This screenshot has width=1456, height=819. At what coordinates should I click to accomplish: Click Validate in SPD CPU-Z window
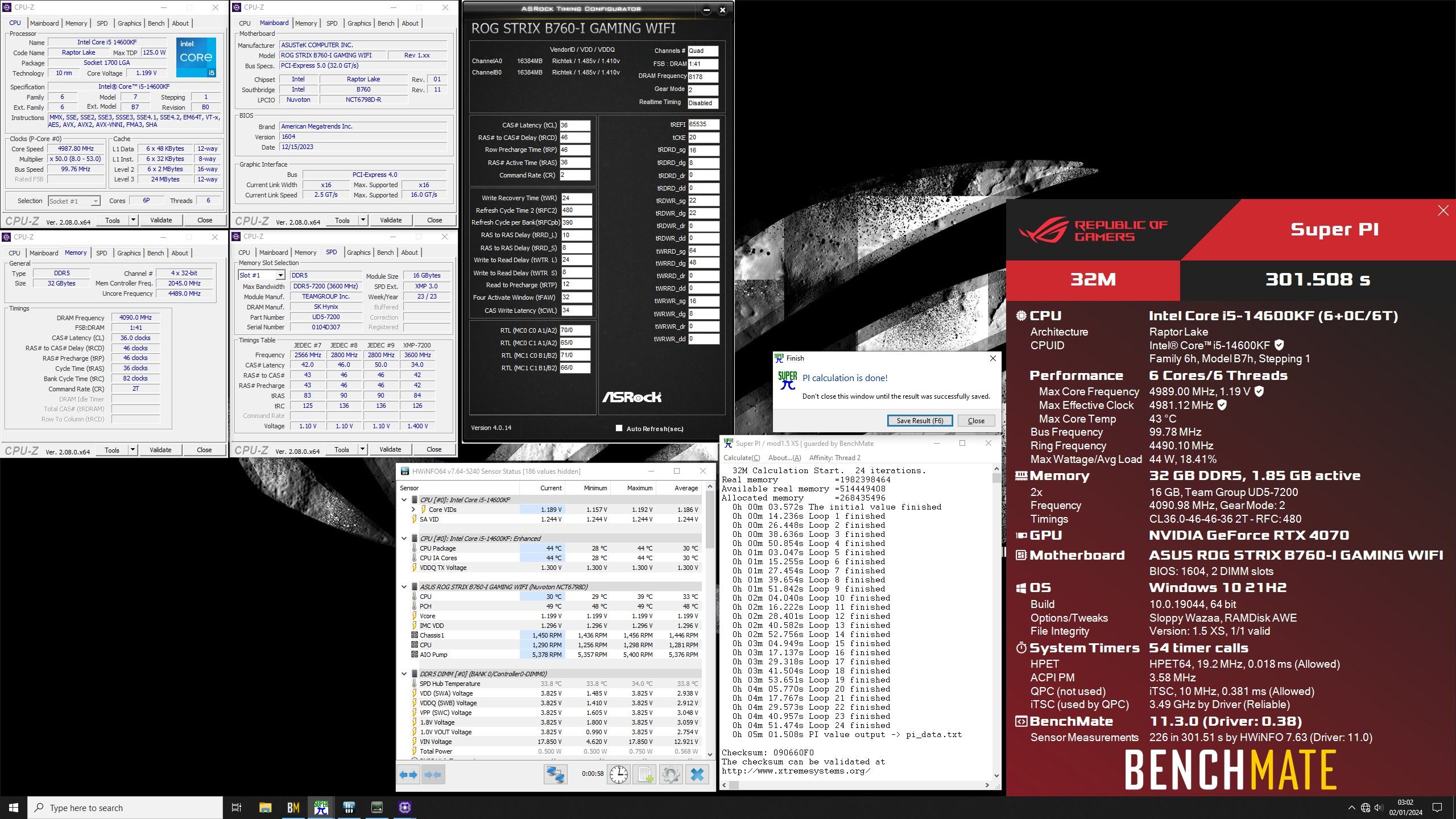(x=390, y=449)
